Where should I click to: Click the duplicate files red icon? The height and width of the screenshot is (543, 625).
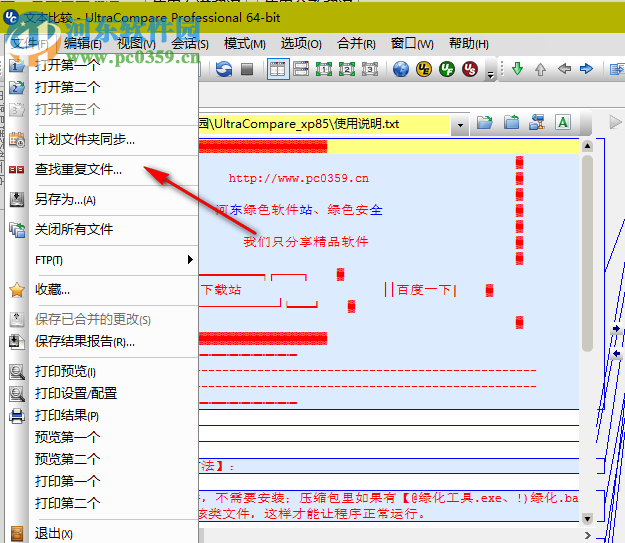click(17, 170)
